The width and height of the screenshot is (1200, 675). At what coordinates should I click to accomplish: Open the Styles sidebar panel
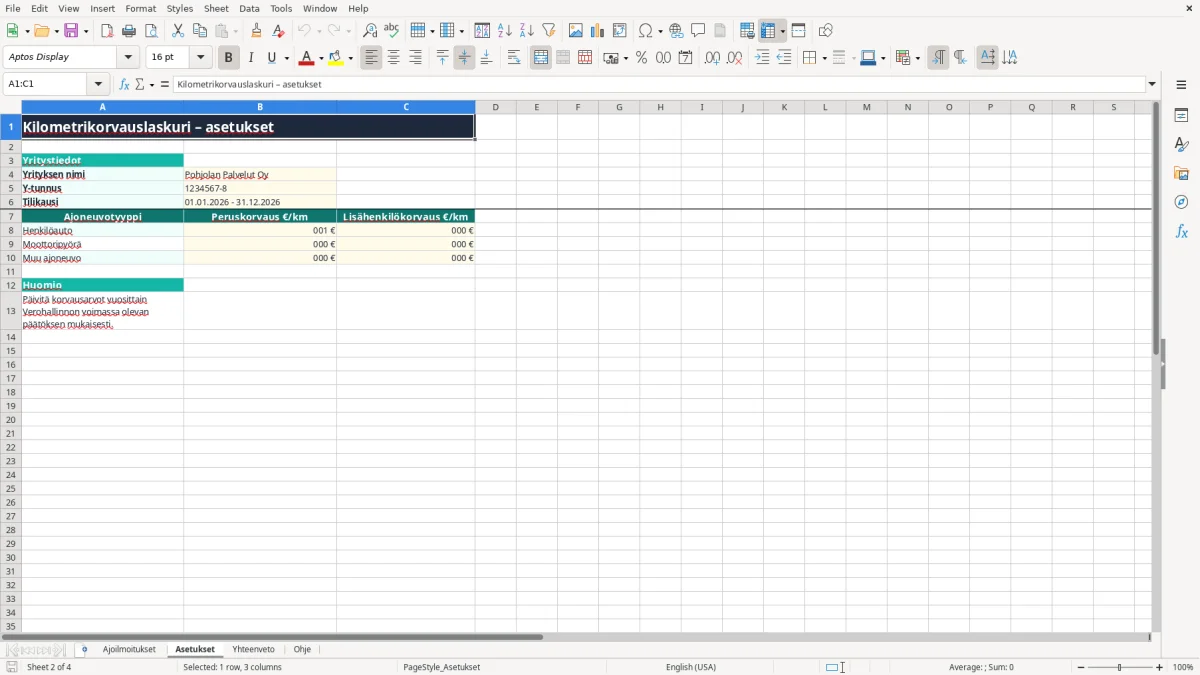coord(1181,145)
